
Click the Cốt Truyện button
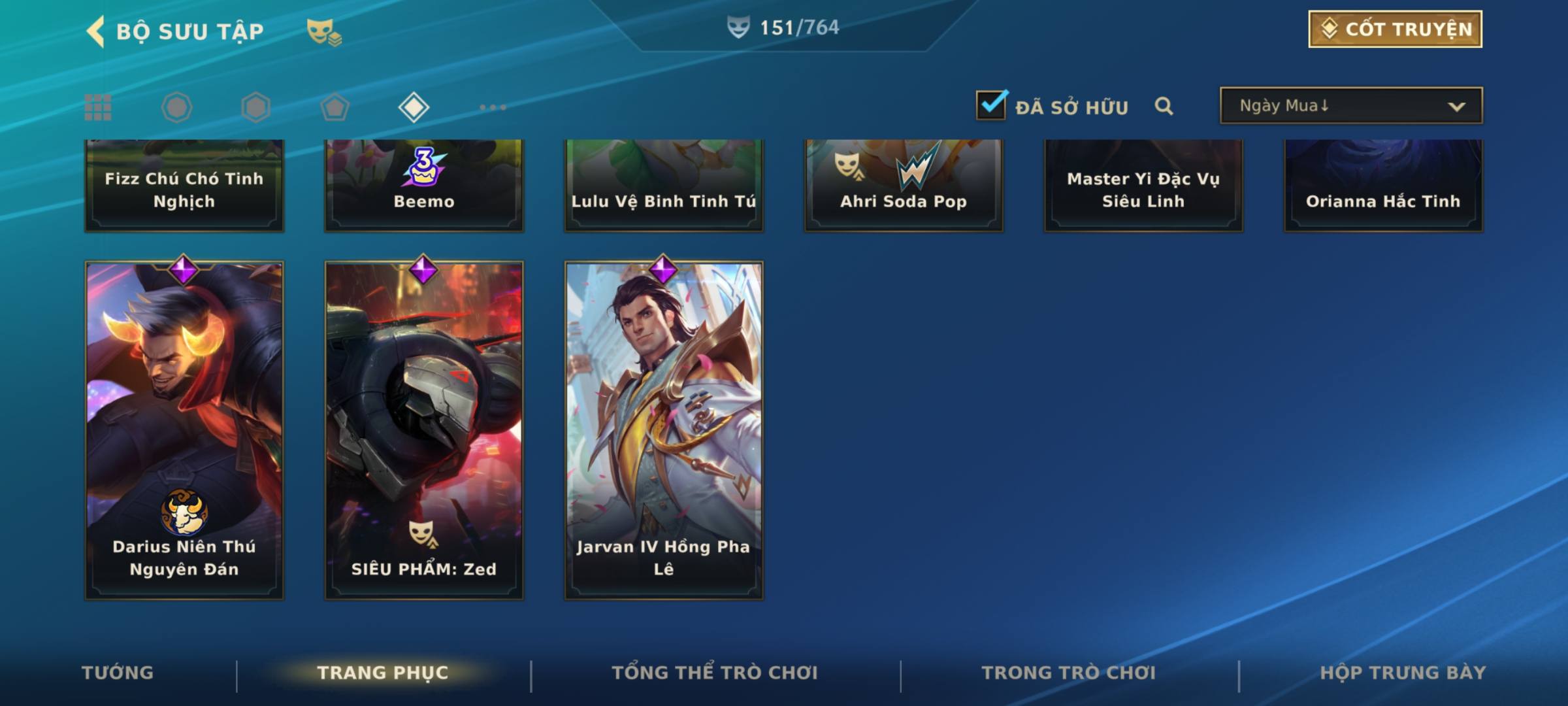coord(1395,29)
